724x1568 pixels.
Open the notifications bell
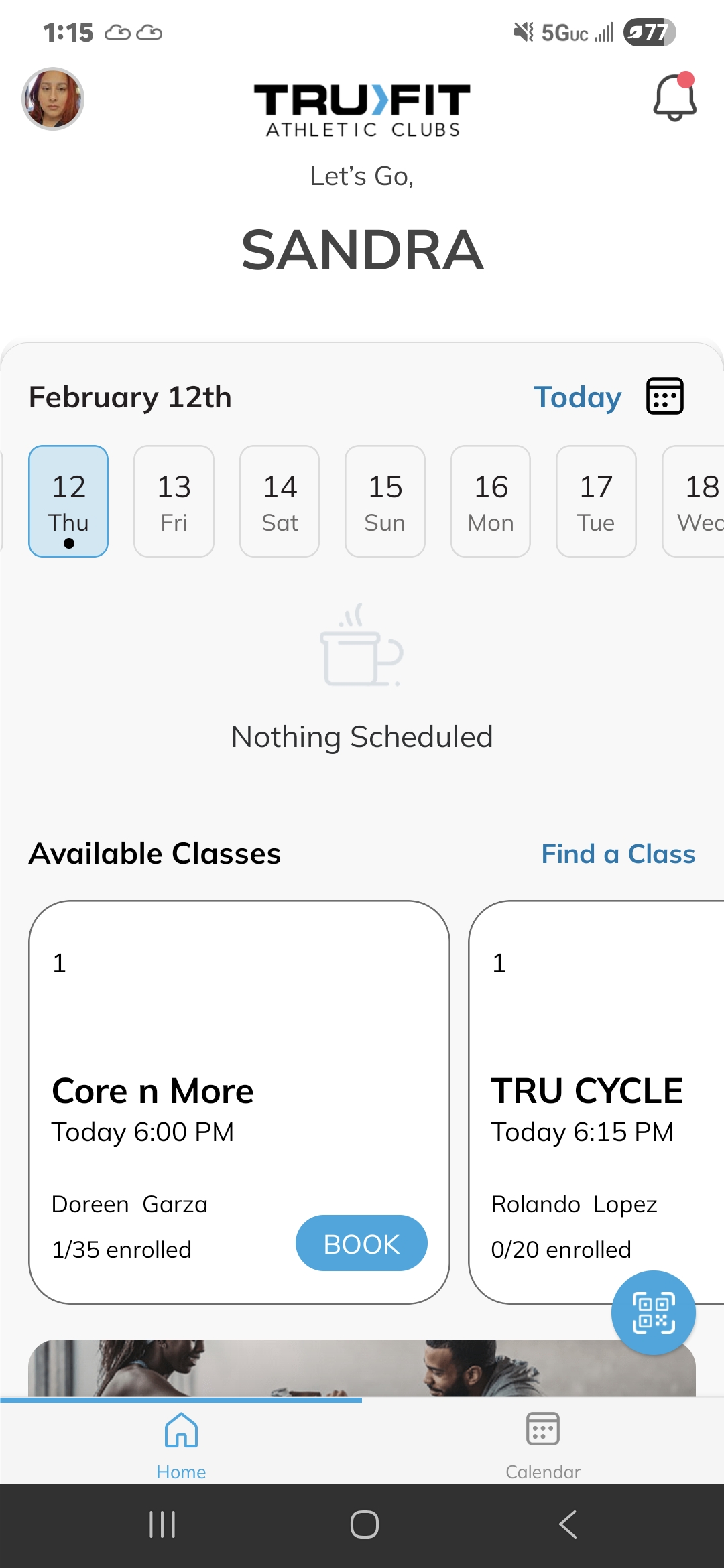(x=674, y=98)
